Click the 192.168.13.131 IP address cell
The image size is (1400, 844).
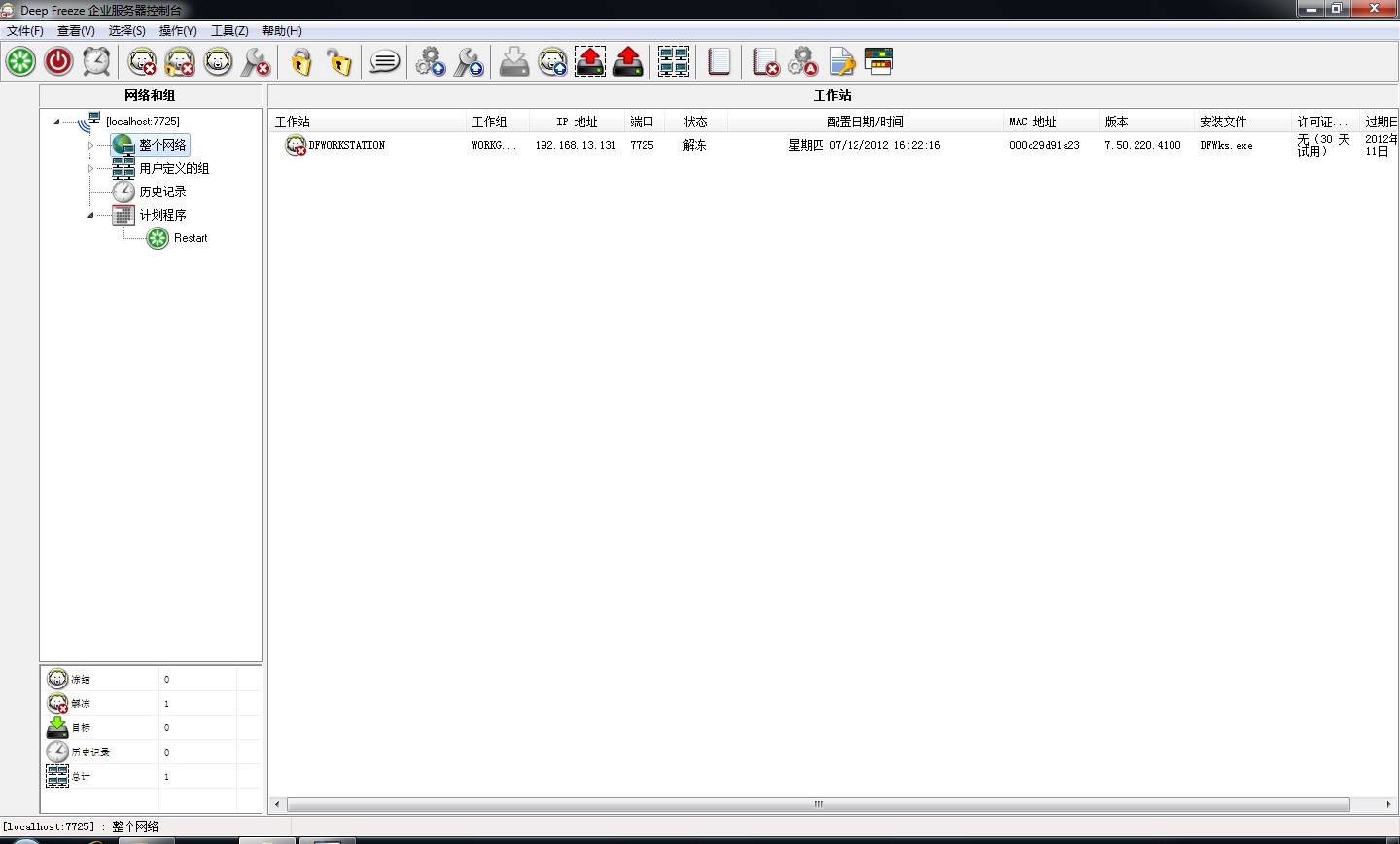click(576, 145)
